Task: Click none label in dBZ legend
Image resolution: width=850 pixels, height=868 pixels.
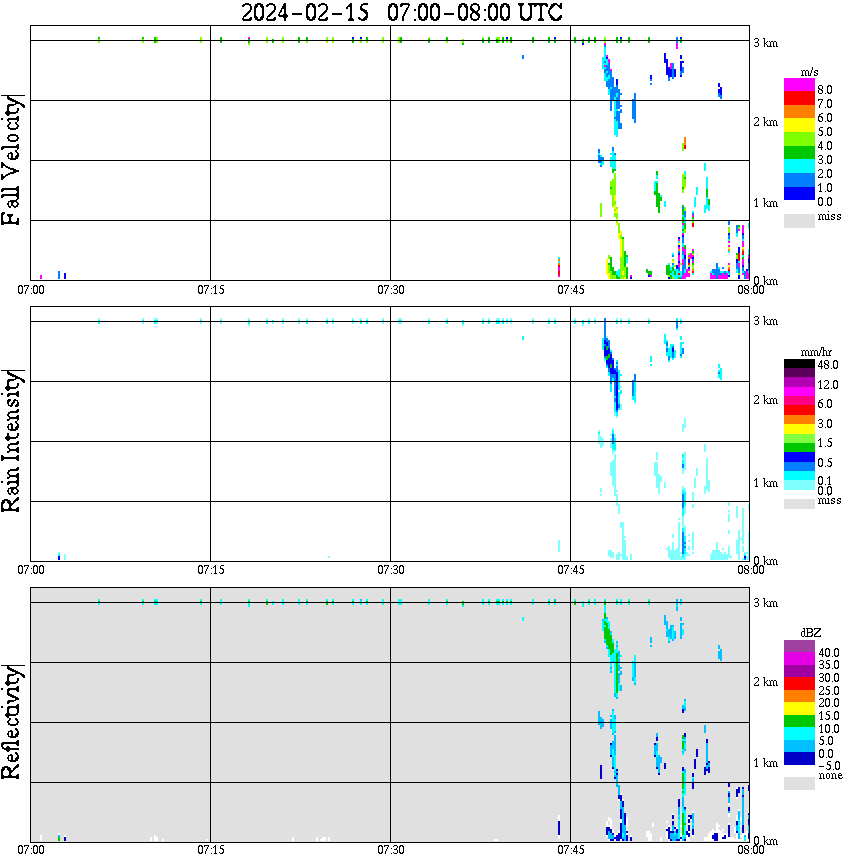Action: tap(830, 776)
